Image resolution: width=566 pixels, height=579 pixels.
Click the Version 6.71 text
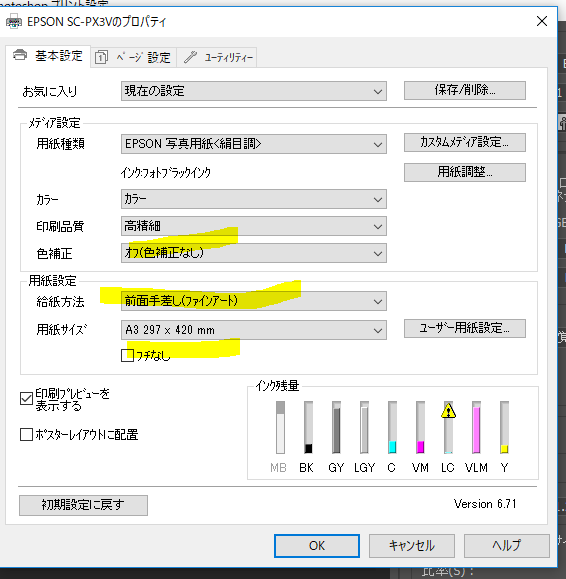click(485, 504)
